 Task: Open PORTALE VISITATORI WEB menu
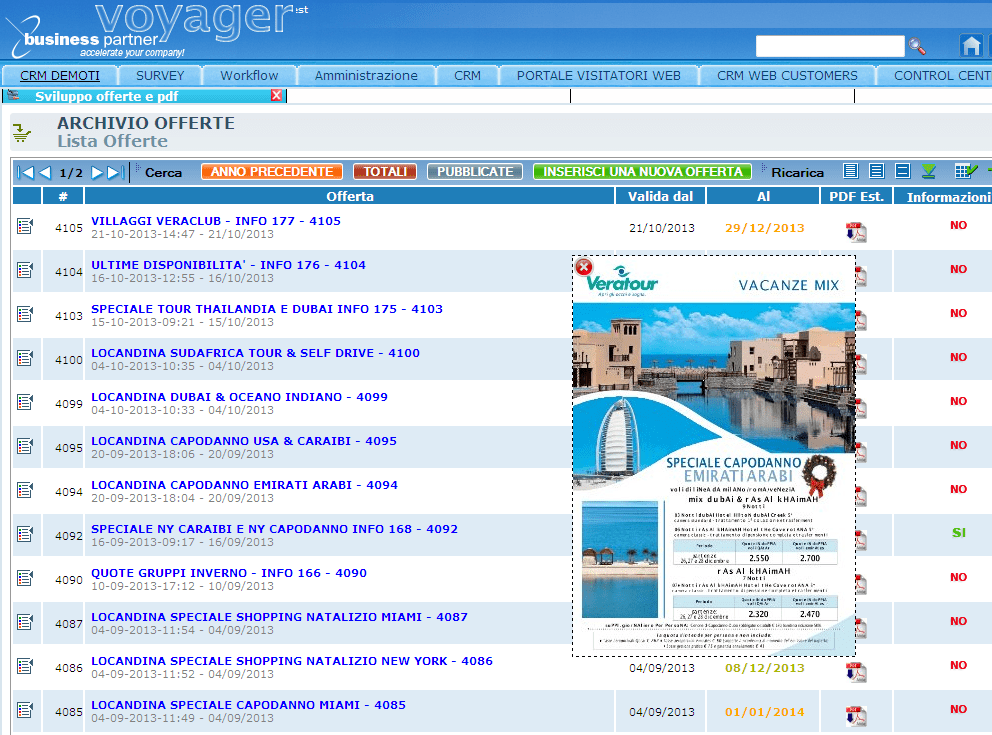[x=598, y=76]
